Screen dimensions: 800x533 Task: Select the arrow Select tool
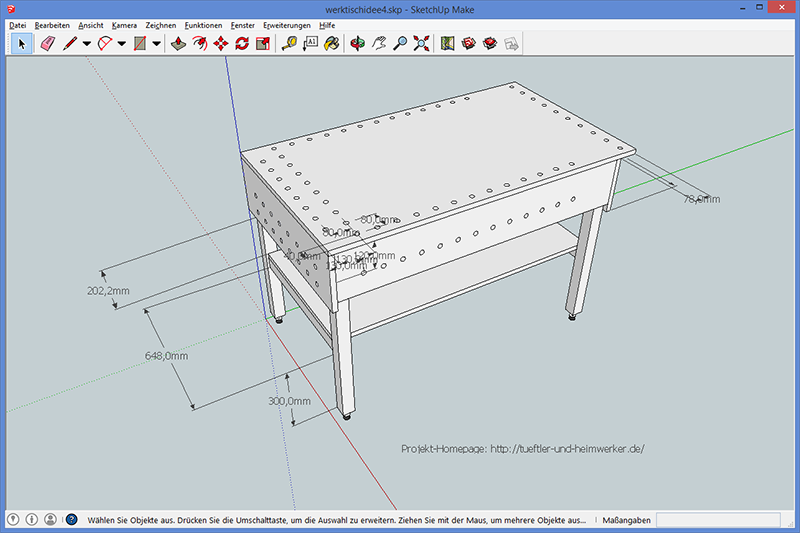click(x=21, y=44)
